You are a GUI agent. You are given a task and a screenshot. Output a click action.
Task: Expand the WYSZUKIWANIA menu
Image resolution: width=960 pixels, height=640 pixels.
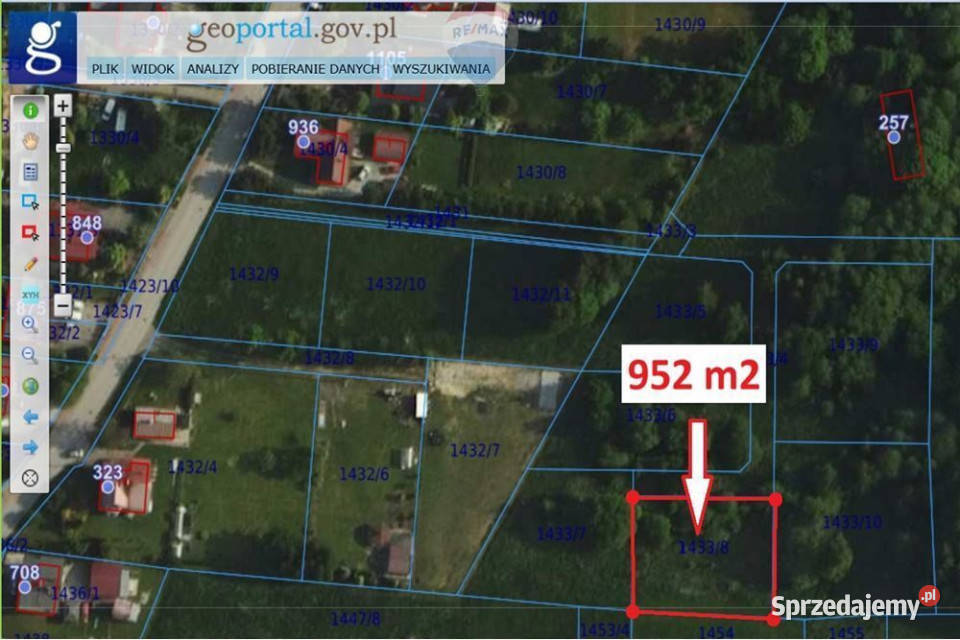pyautogui.click(x=441, y=69)
